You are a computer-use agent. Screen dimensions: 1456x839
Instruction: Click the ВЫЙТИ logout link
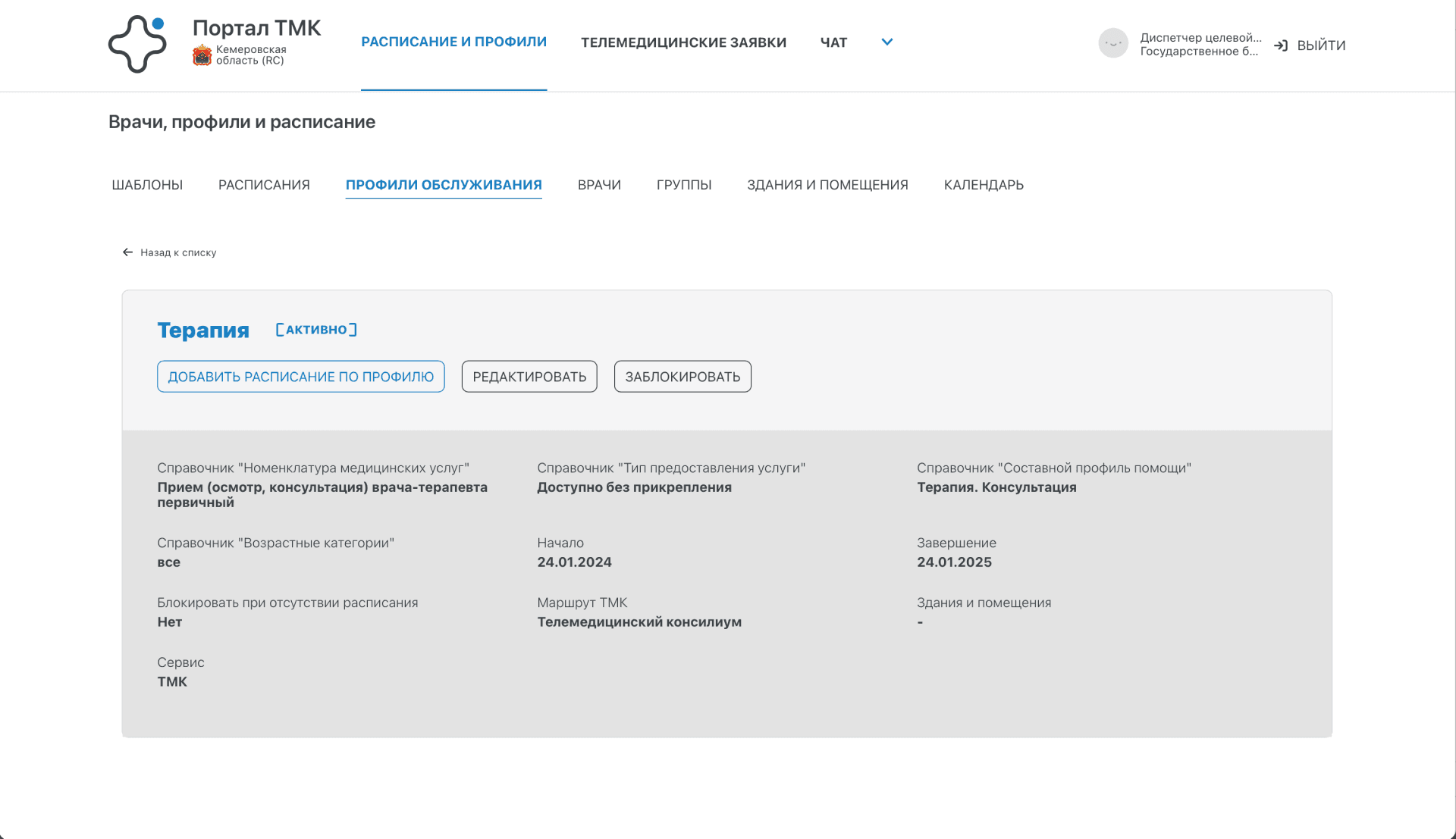coord(1321,45)
